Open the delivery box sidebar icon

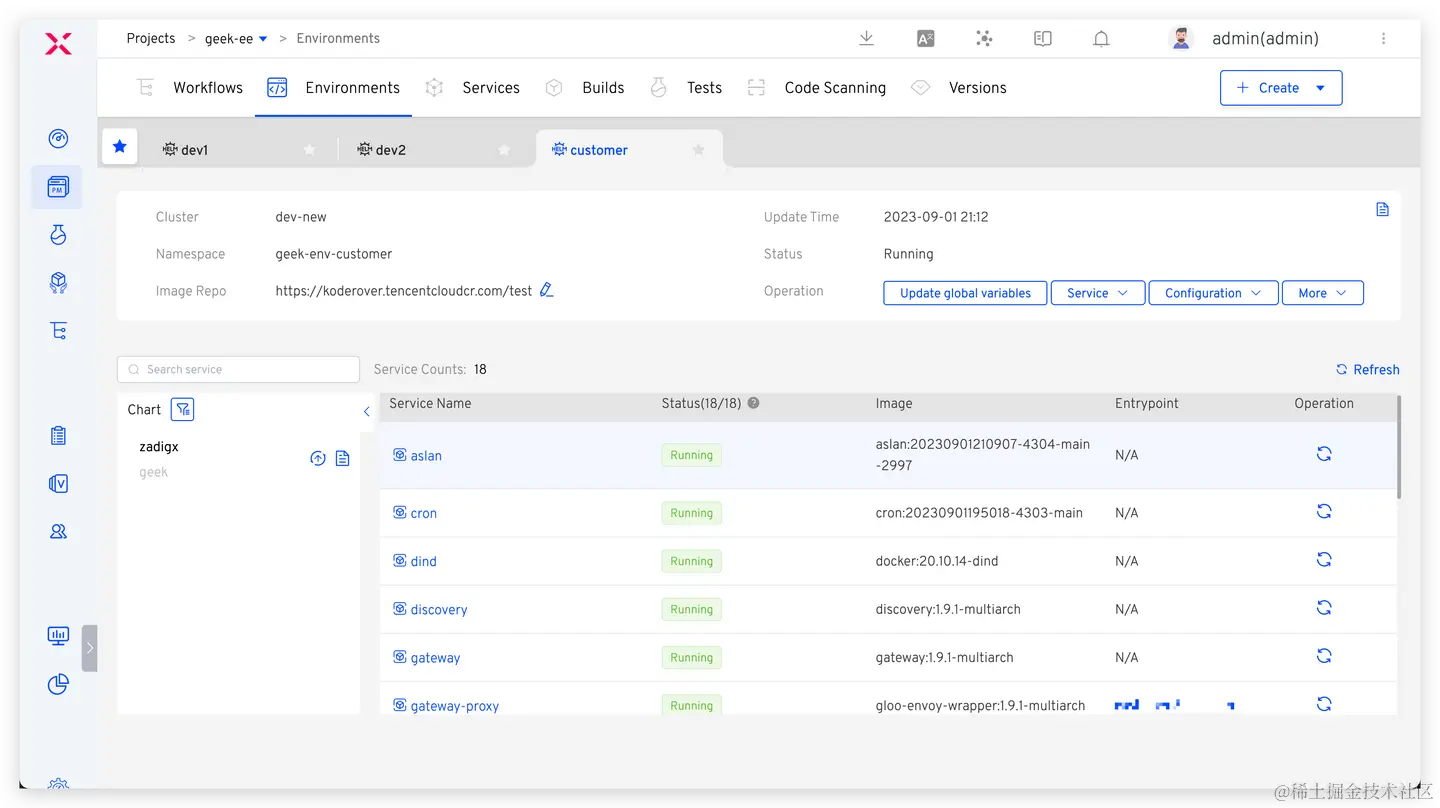(58, 283)
